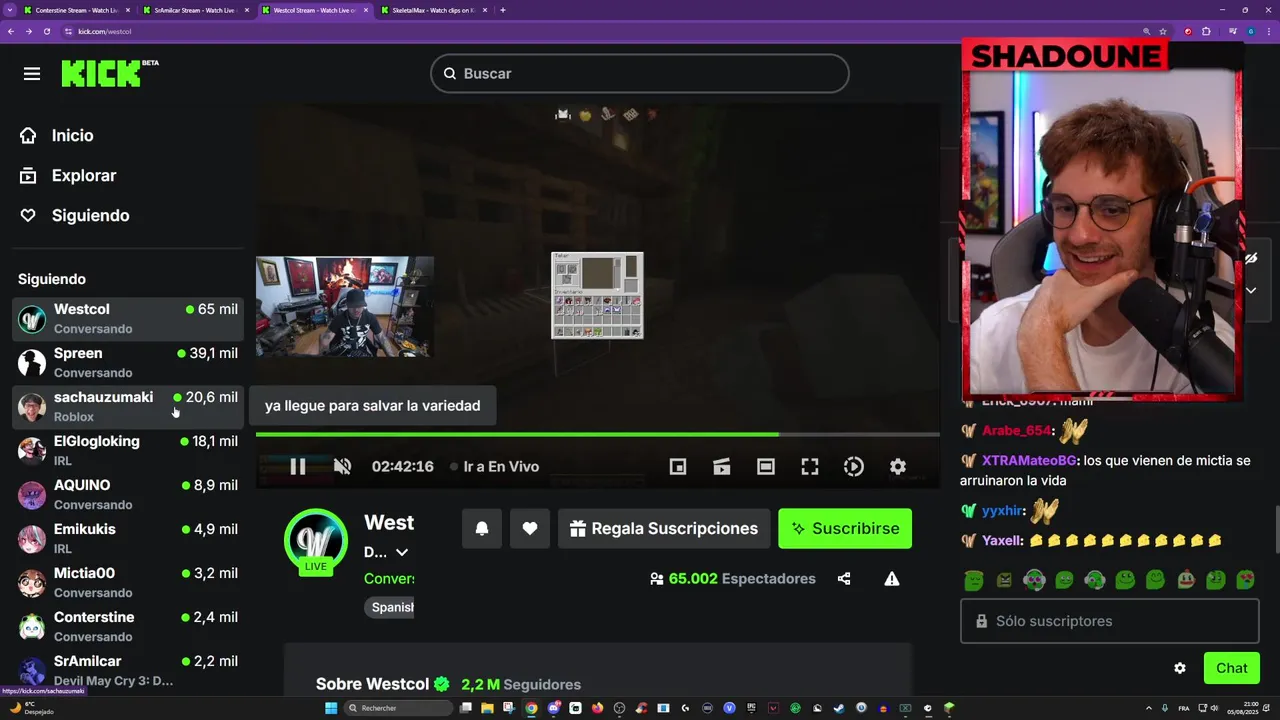Image resolution: width=1280 pixels, height=720 pixels.
Task: Share the stream icon
Action: 844,578
